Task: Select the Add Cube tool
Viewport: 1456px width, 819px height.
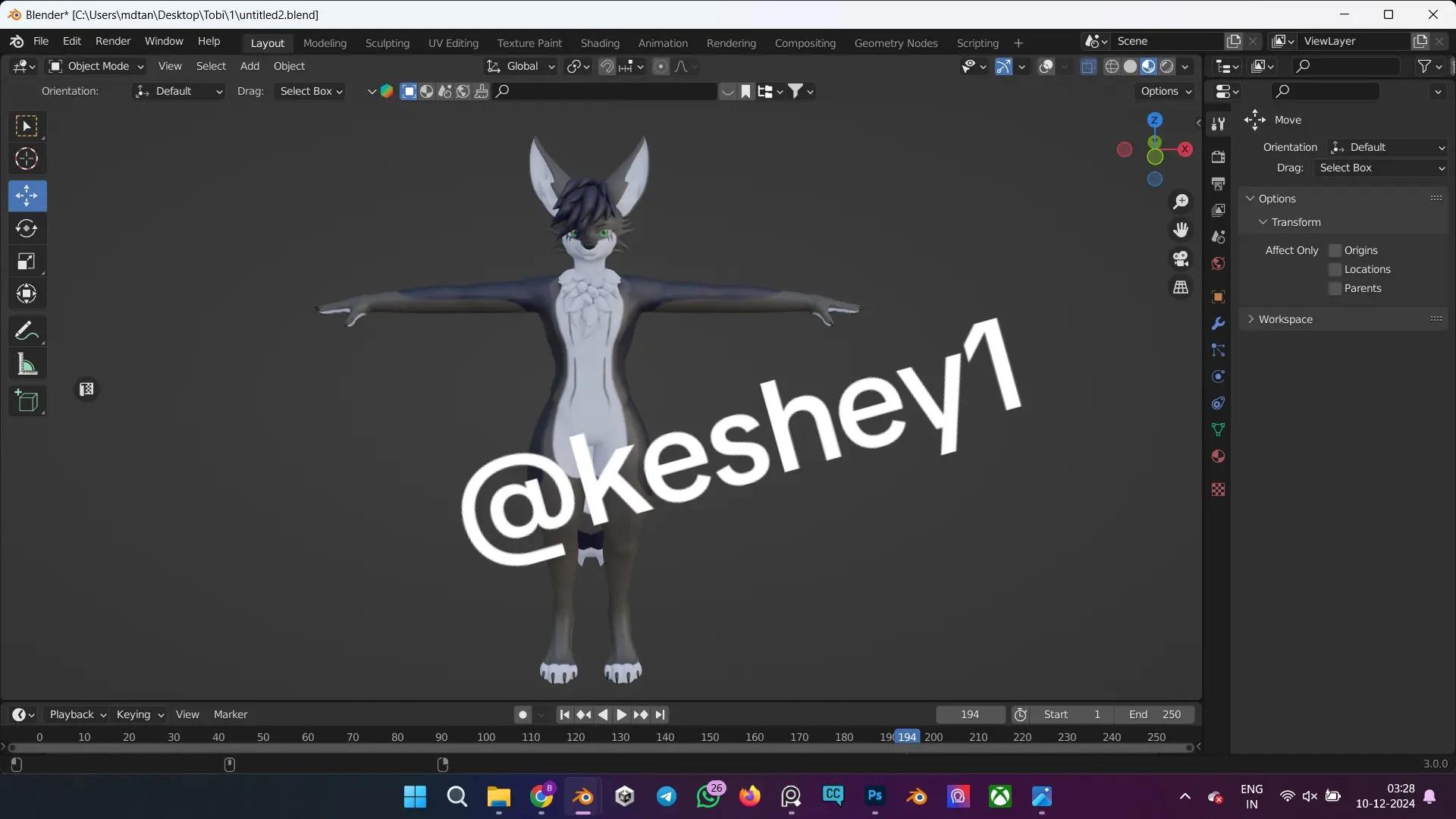Action: pyautogui.click(x=27, y=401)
